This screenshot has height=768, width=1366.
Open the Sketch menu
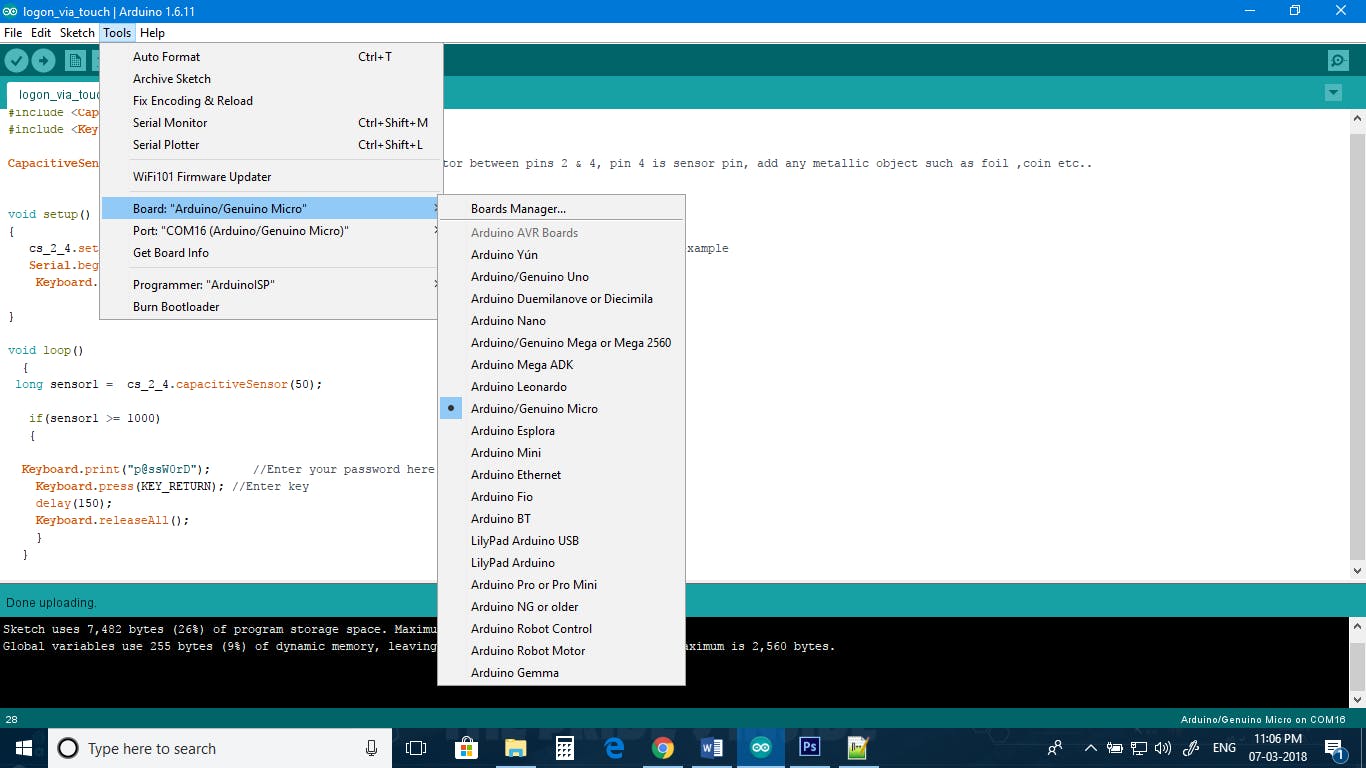(77, 33)
